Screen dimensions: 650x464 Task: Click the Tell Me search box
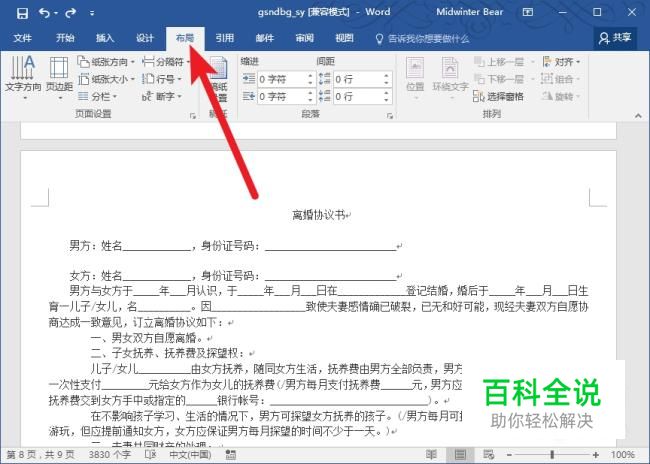coord(422,39)
